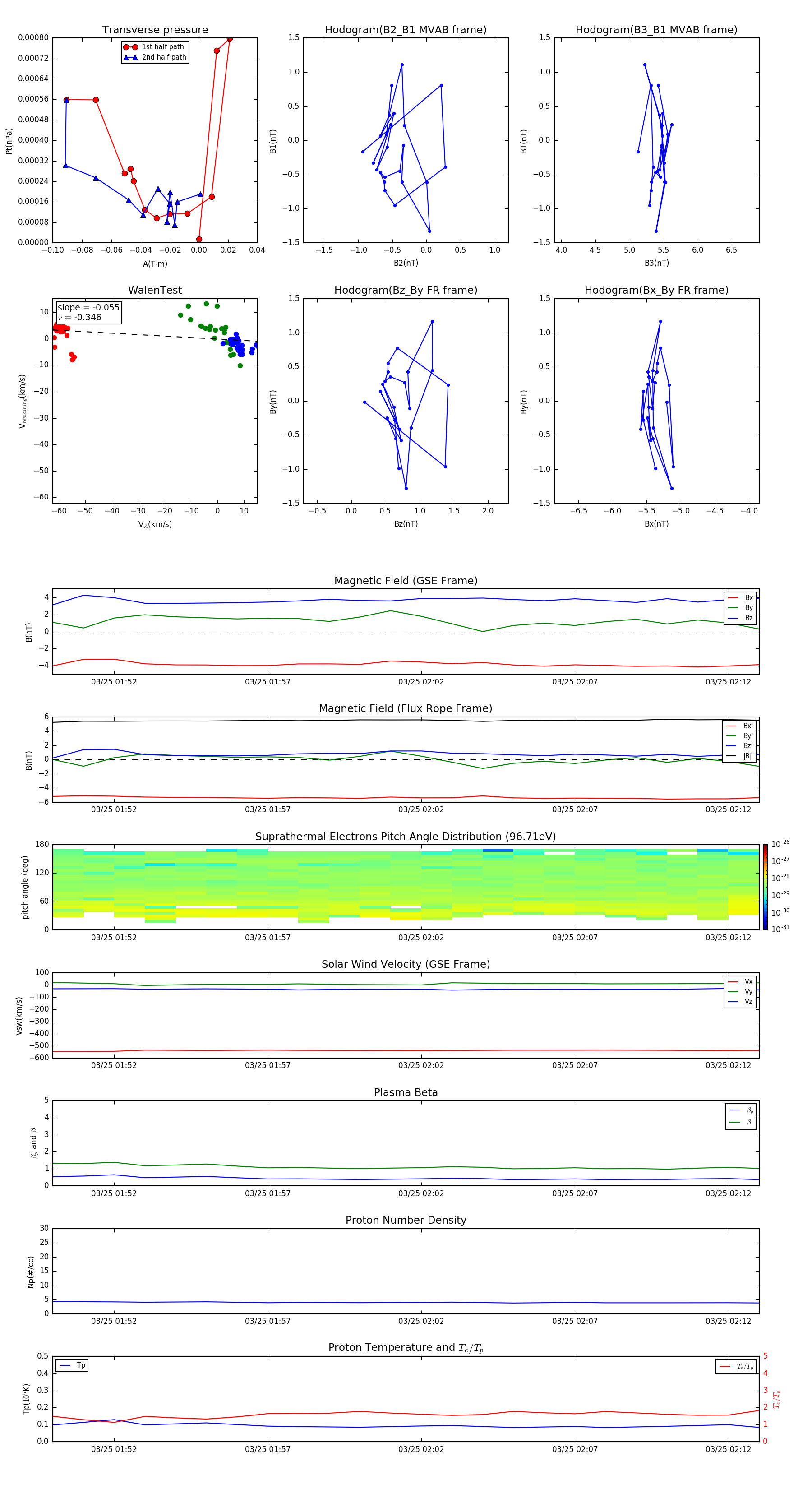Click the "V_A(km/s)" x-axis label
This screenshot has height=1489, width=812.
(155, 524)
